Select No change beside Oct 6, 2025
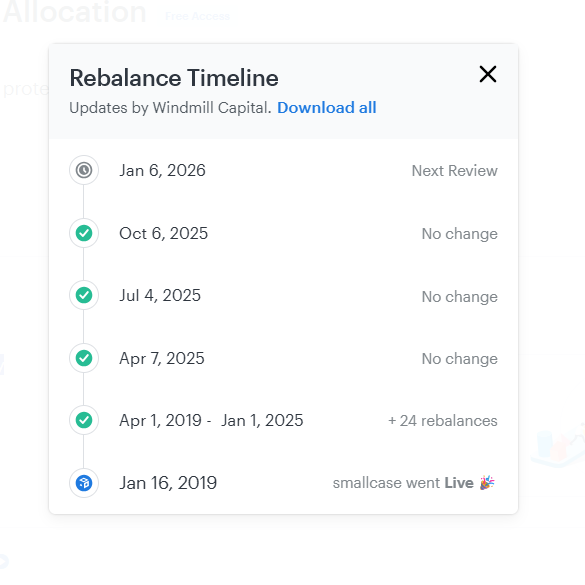Viewport: 585px width, 585px height. (x=460, y=234)
